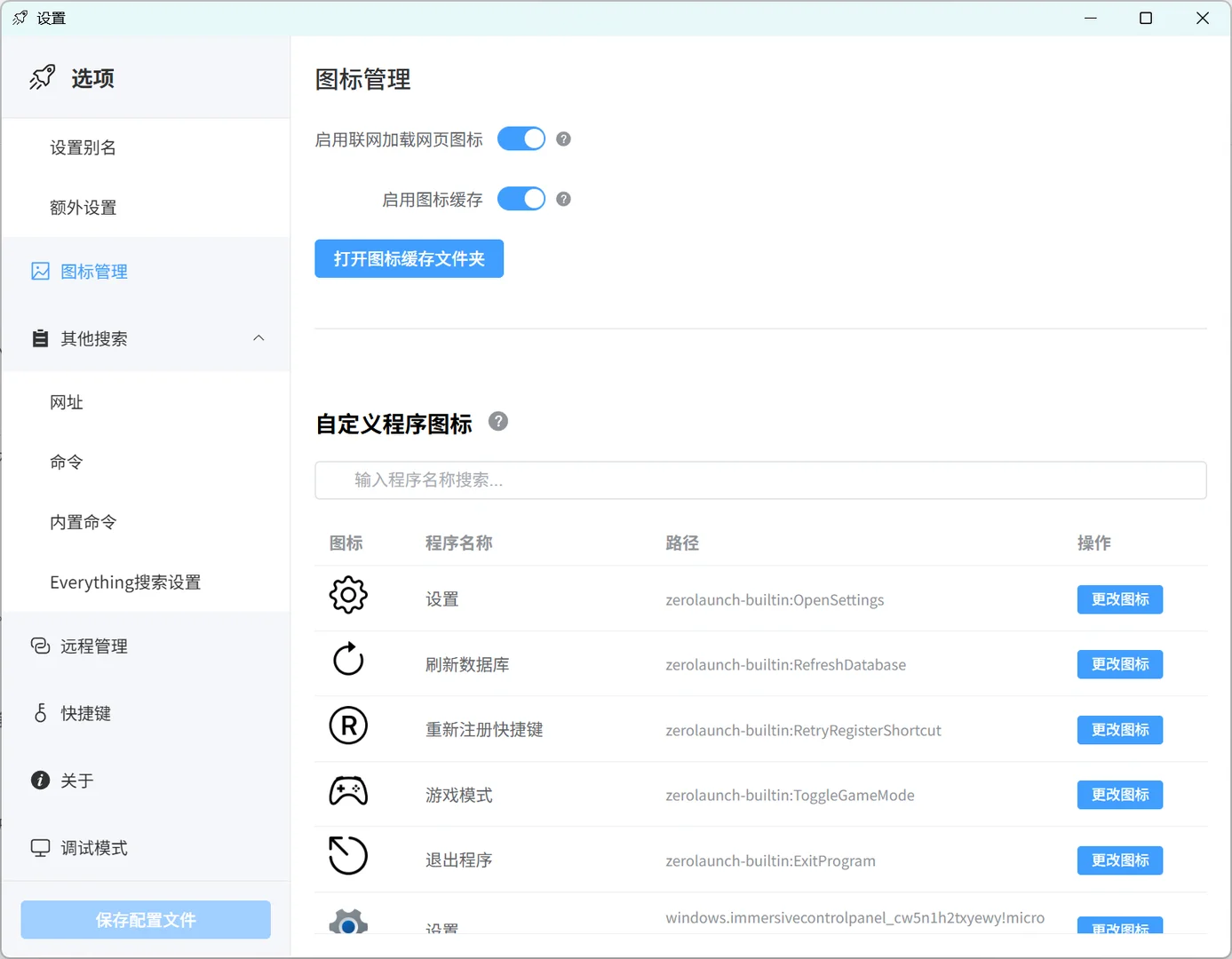Select 内置命令 in the sidebar
The width and height of the screenshot is (1232, 959).
pyautogui.click(x=83, y=522)
